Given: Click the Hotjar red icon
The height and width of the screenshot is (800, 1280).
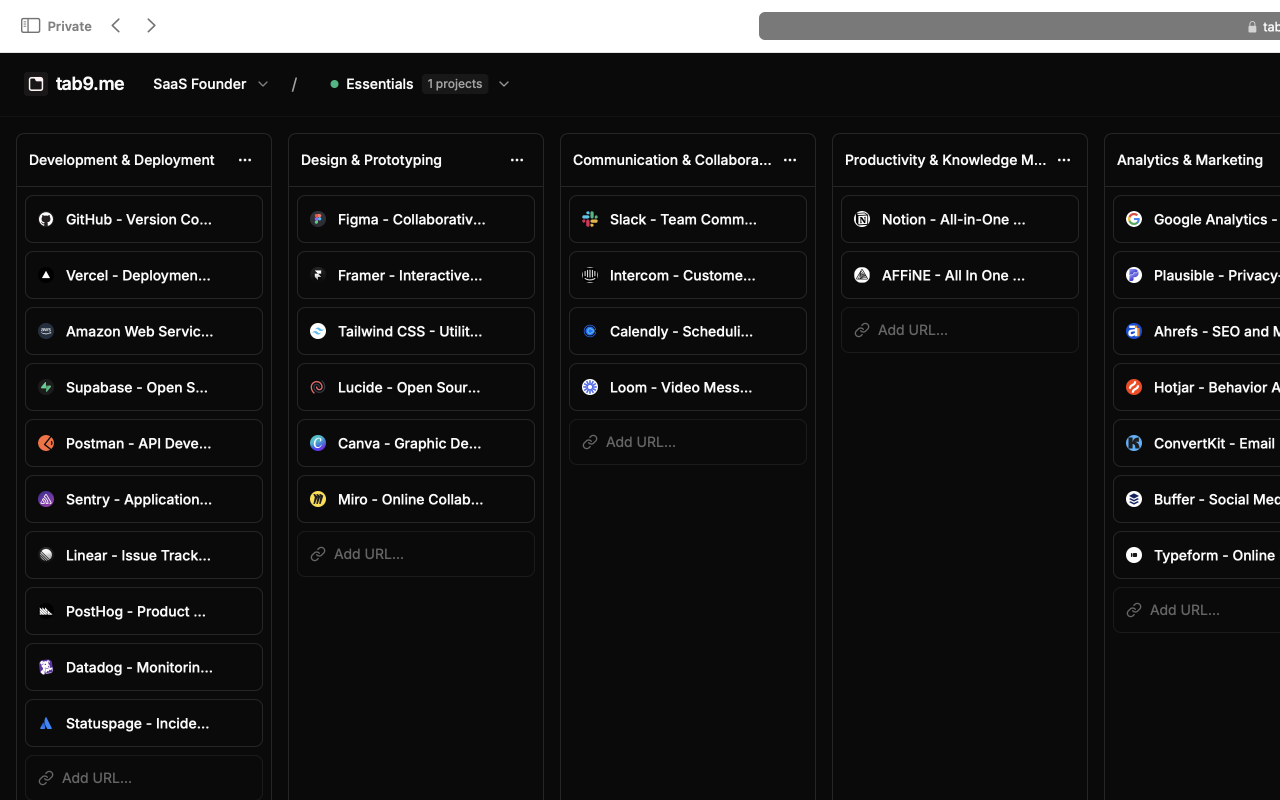Looking at the screenshot, I should tap(1134, 387).
